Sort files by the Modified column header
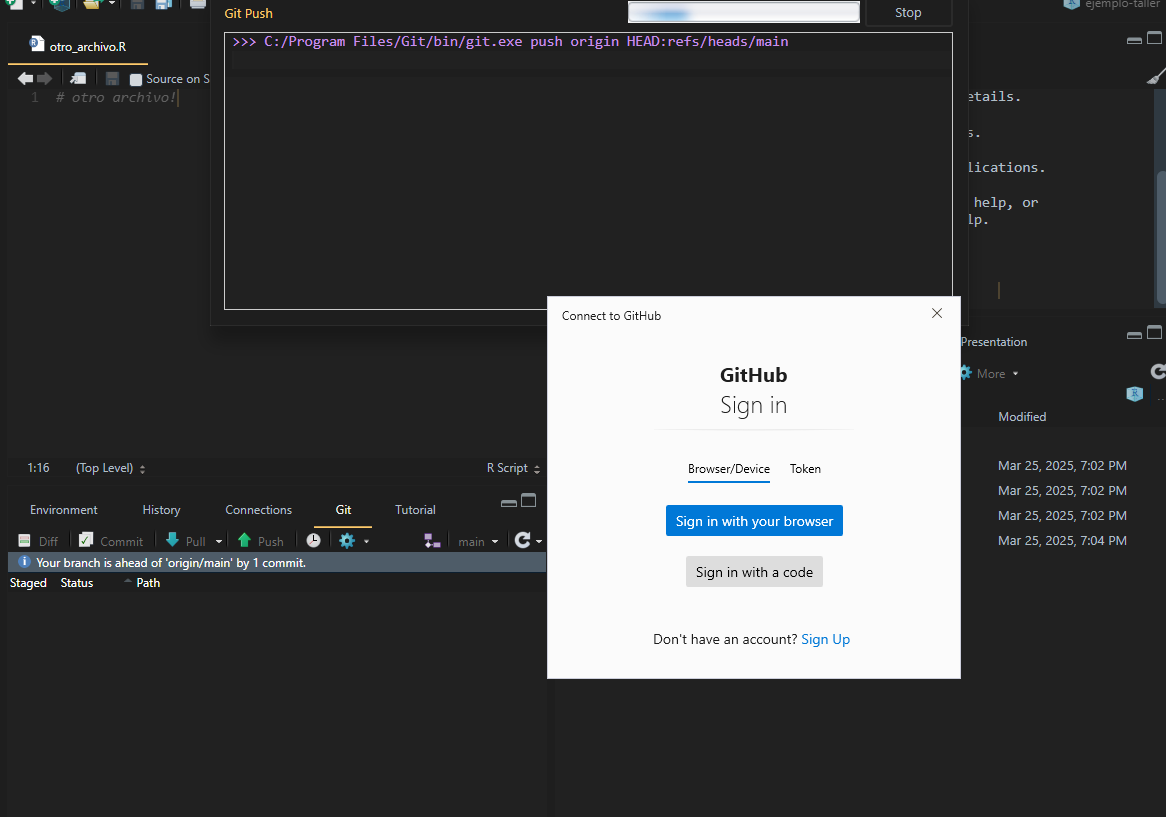The width and height of the screenshot is (1166, 817). 1022,417
